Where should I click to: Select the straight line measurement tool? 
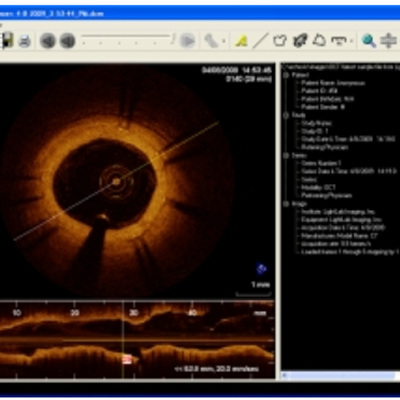pyautogui.click(x=260, y=41)
